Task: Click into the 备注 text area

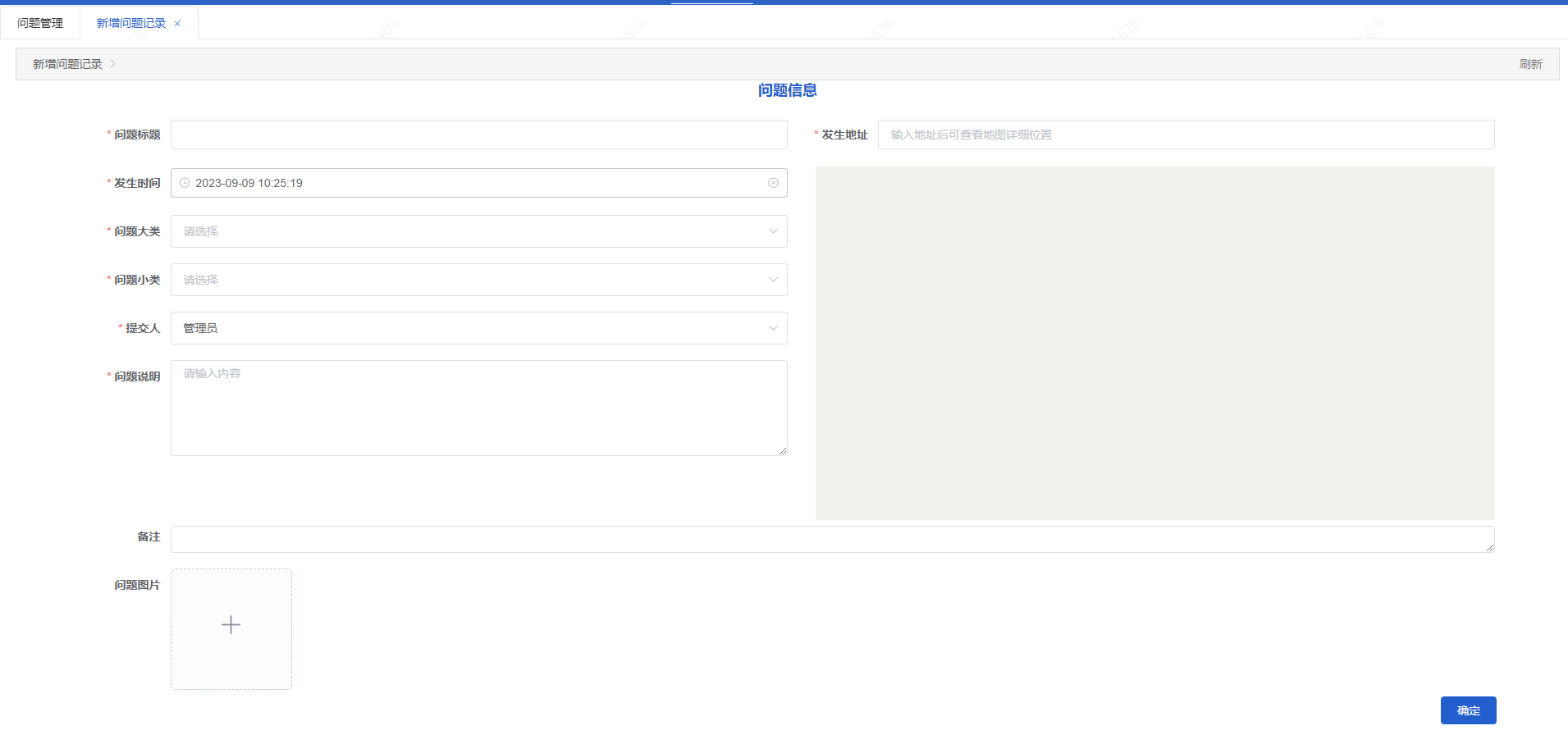Action: tap(833, 539)
